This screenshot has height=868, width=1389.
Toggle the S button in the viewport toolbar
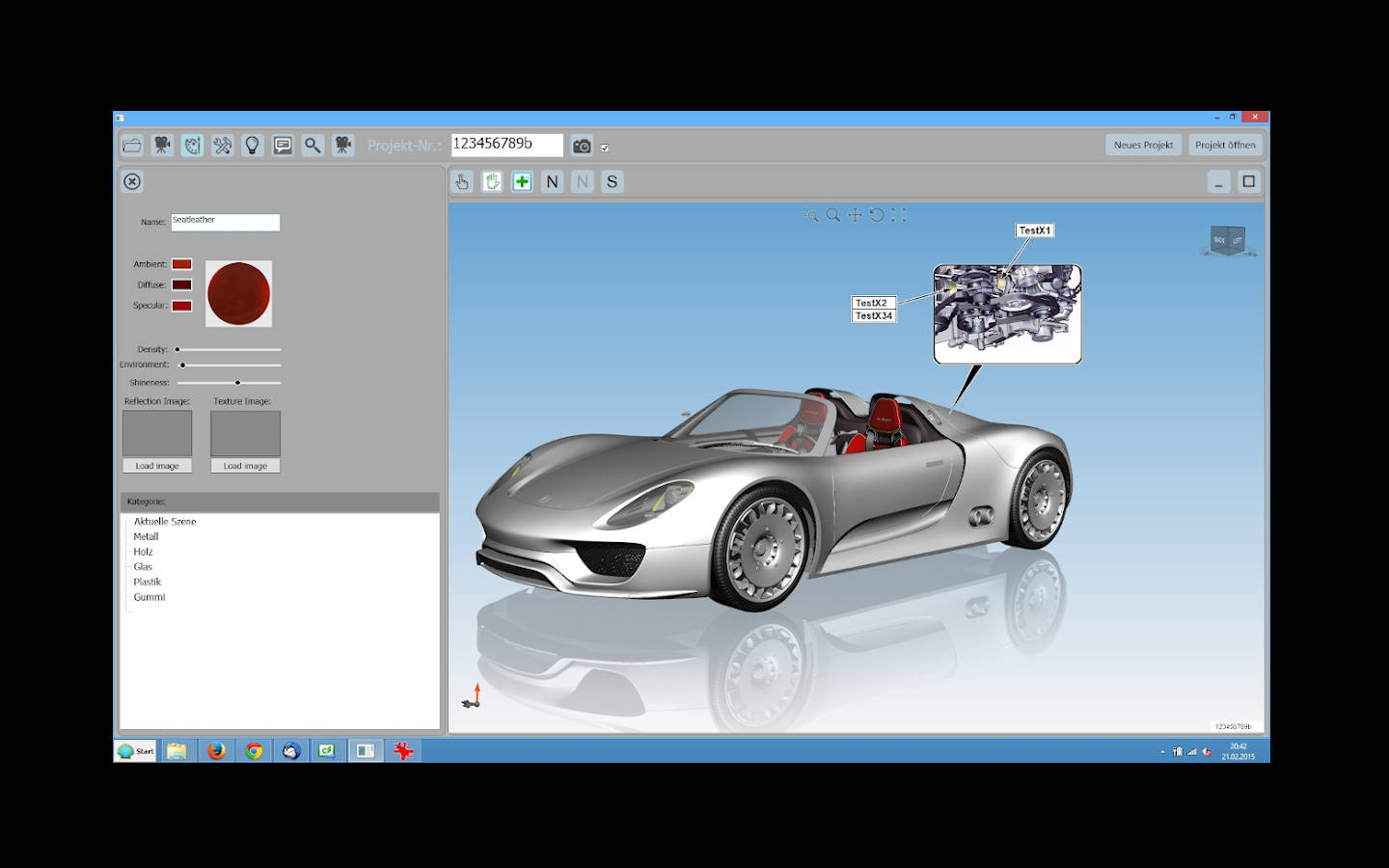pos(612,181)
